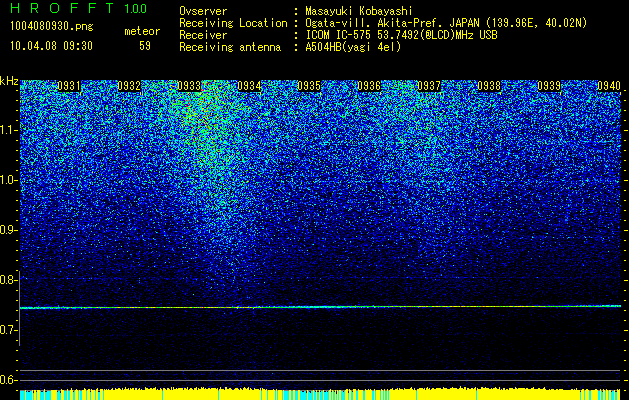The width and height of the screenshot is (629, 400).
Task: Click the 0.7 frequency axis label
Action: 8,330
